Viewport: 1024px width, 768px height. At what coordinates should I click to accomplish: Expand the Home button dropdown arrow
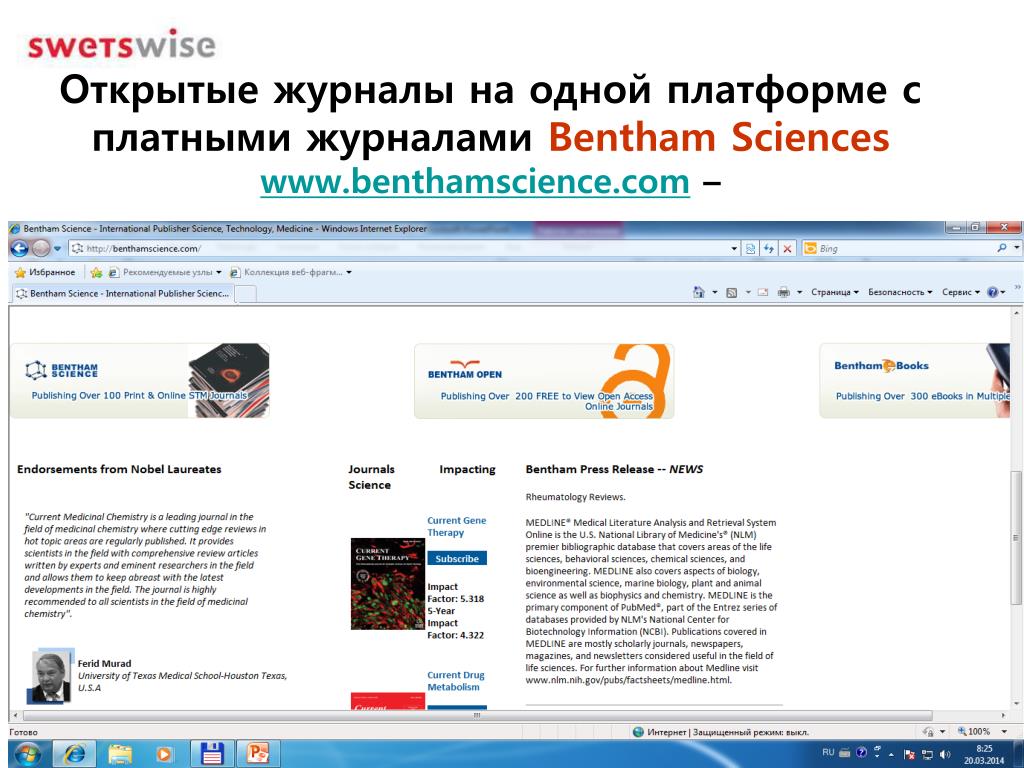pos(714,293)
